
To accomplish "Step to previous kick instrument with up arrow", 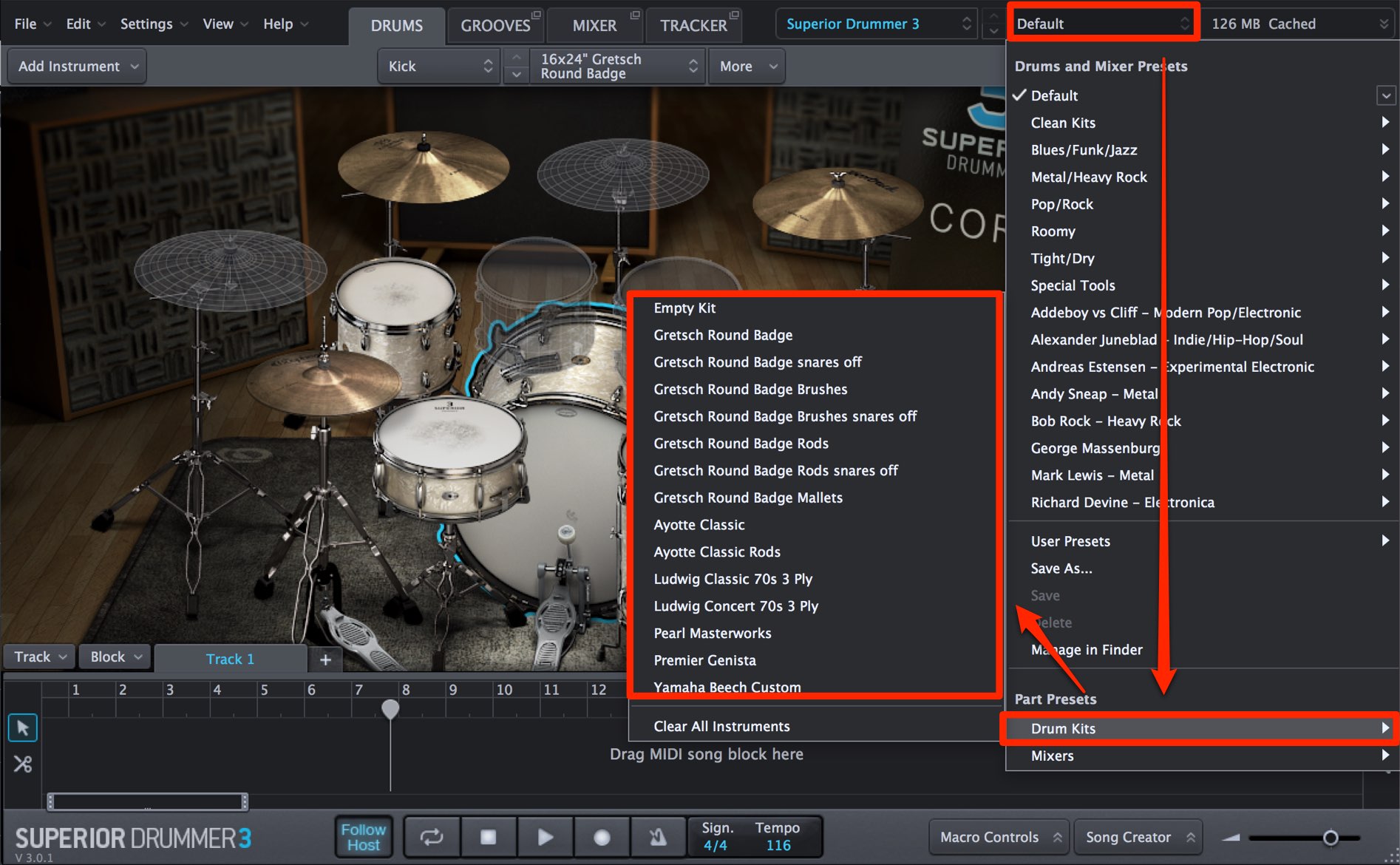I will point(516,58).
